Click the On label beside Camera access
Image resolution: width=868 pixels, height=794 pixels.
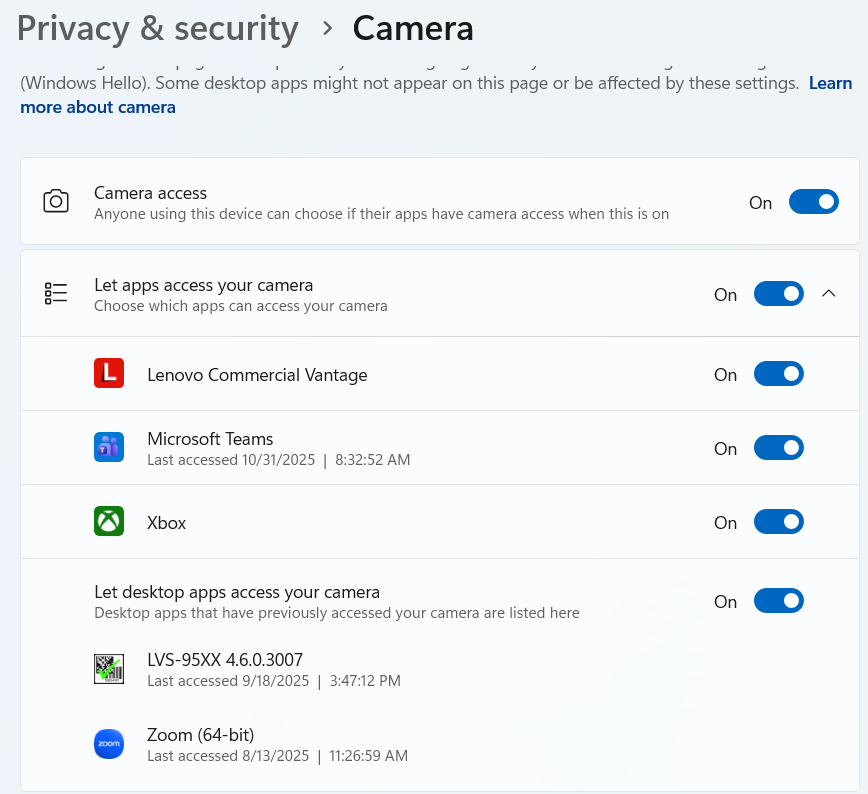[x=761, y=203]
